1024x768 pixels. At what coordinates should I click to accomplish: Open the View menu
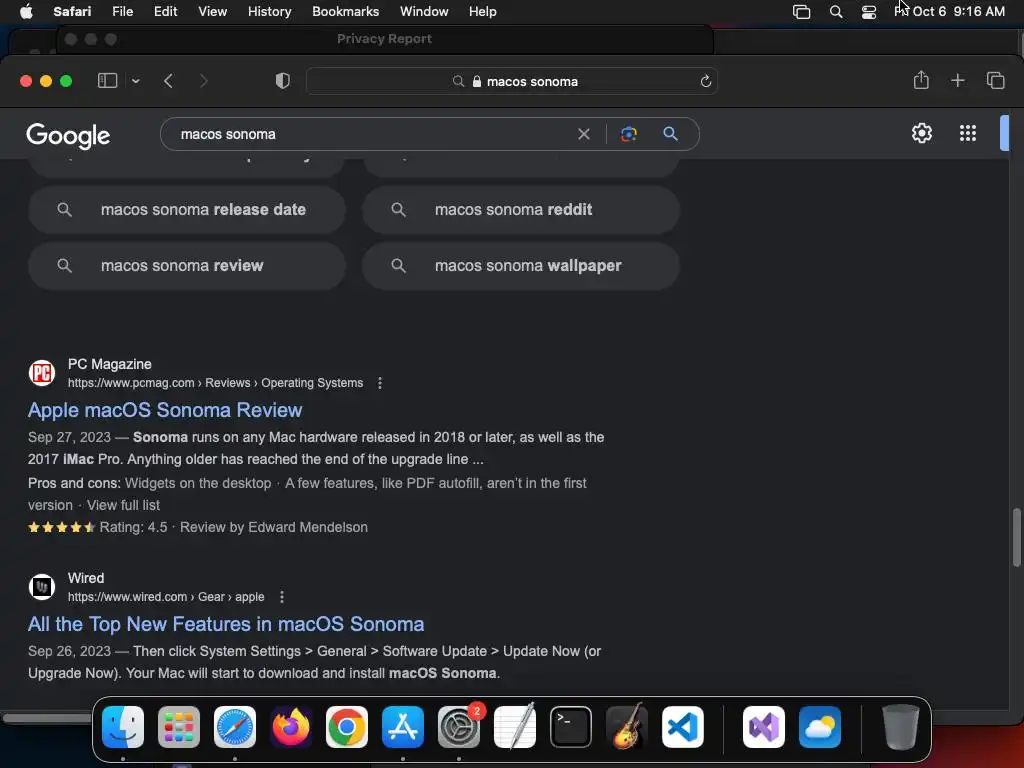click(212, 11)
